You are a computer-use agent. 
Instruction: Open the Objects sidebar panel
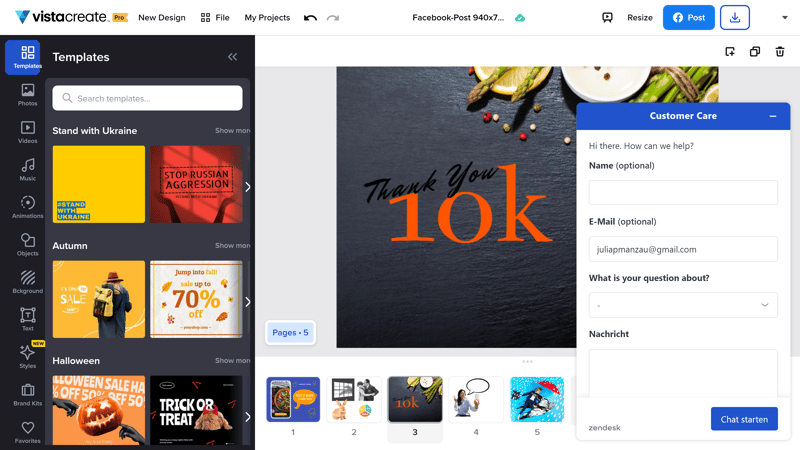pos(27,245)
